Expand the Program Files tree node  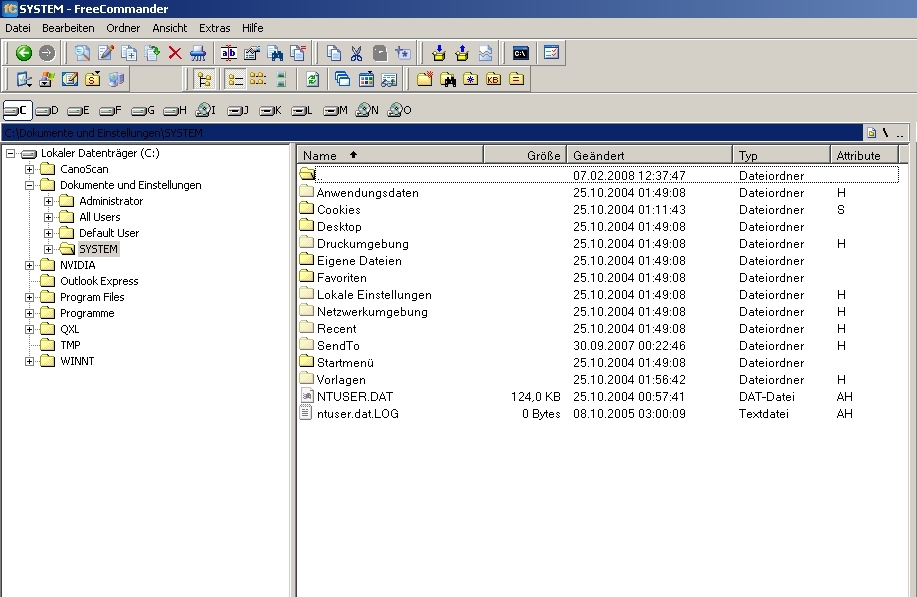(29, 297)
